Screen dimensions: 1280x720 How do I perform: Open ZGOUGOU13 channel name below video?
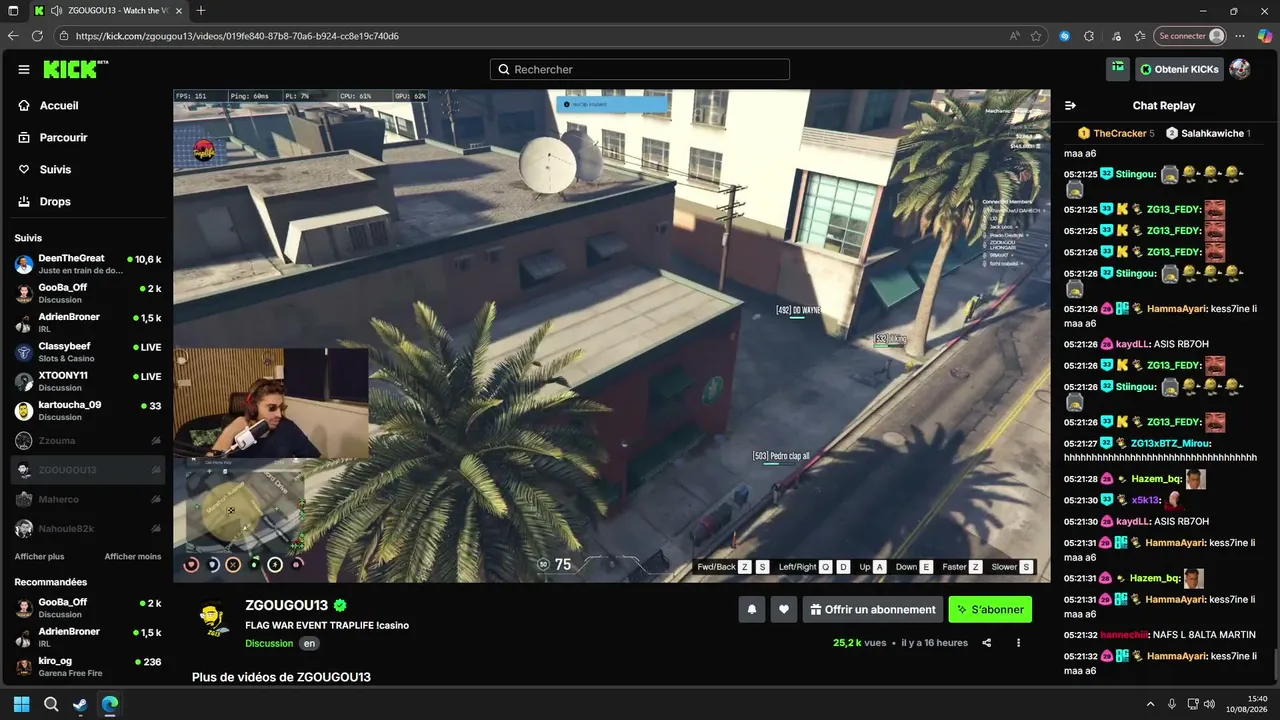tap(286, 606)
